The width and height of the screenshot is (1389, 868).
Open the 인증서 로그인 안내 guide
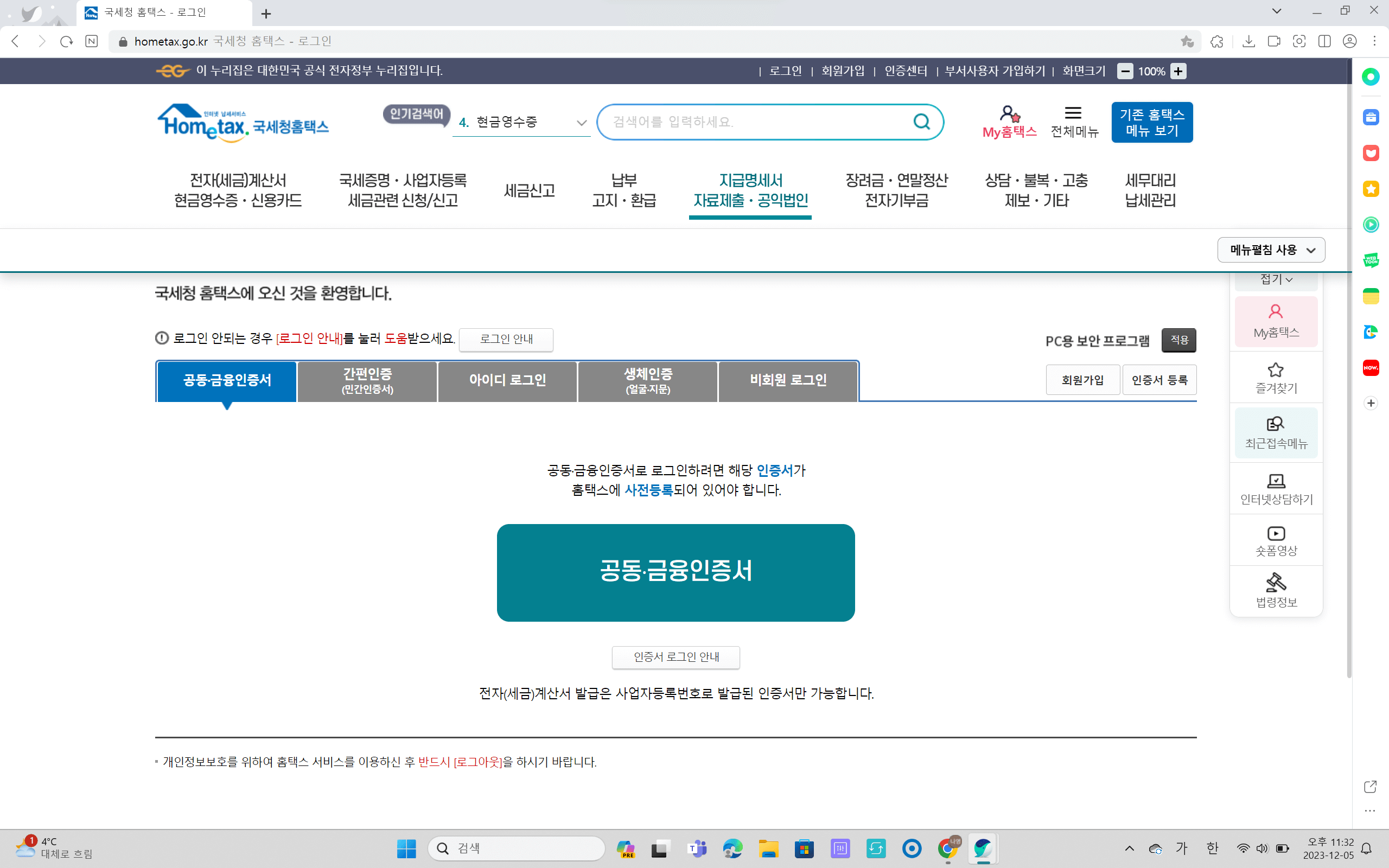tap(676, 658)
